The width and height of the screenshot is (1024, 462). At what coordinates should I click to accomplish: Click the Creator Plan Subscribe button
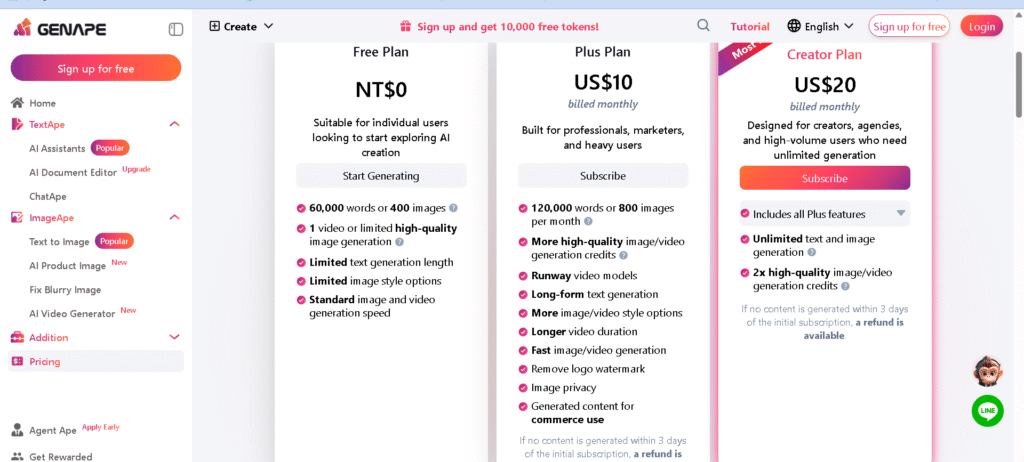pos(824,178)
